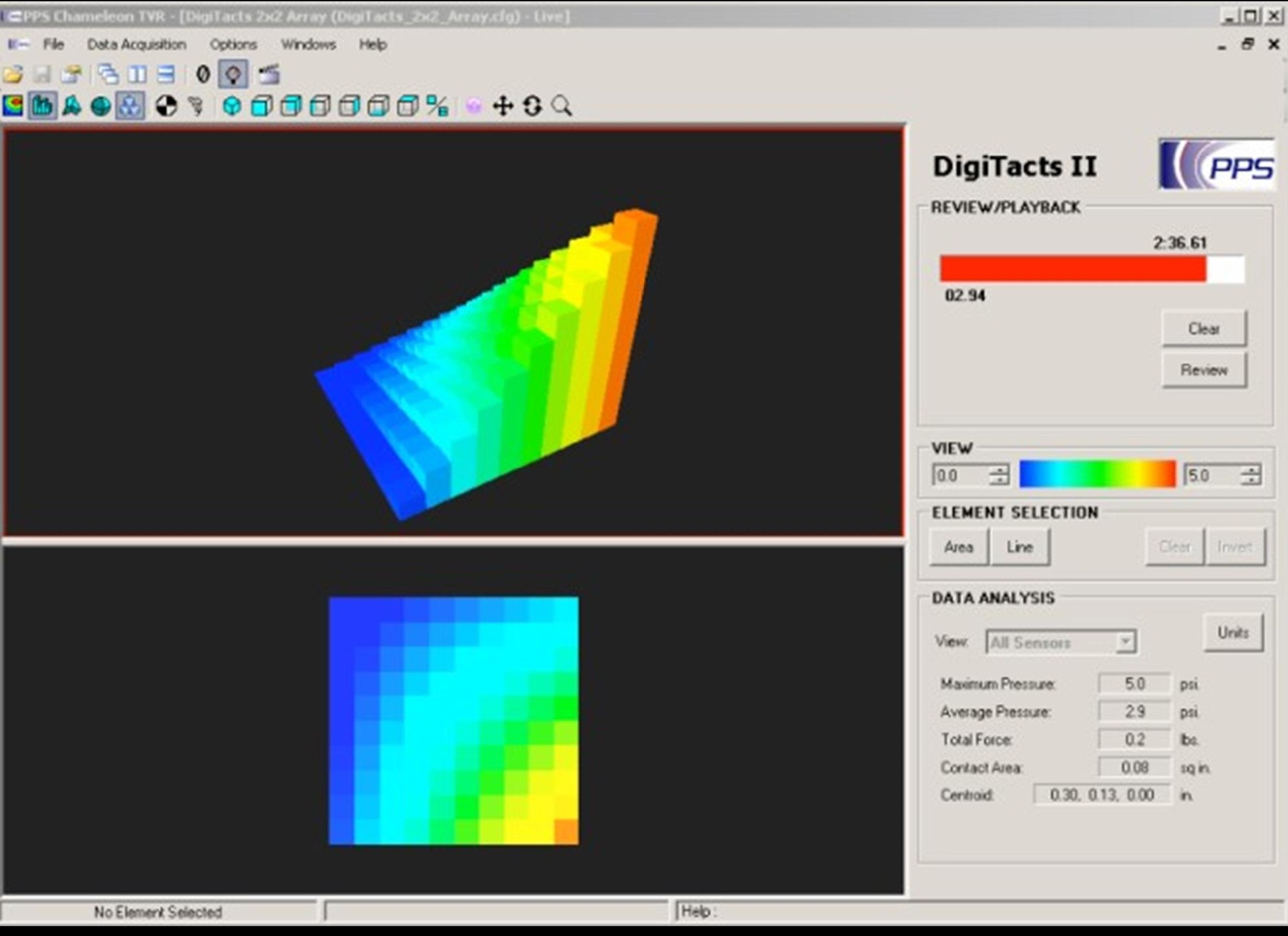Screen dimensions: 1288x936
Task: Toggle the 3D bar chart view icon
Action: [x=42, y=106]
